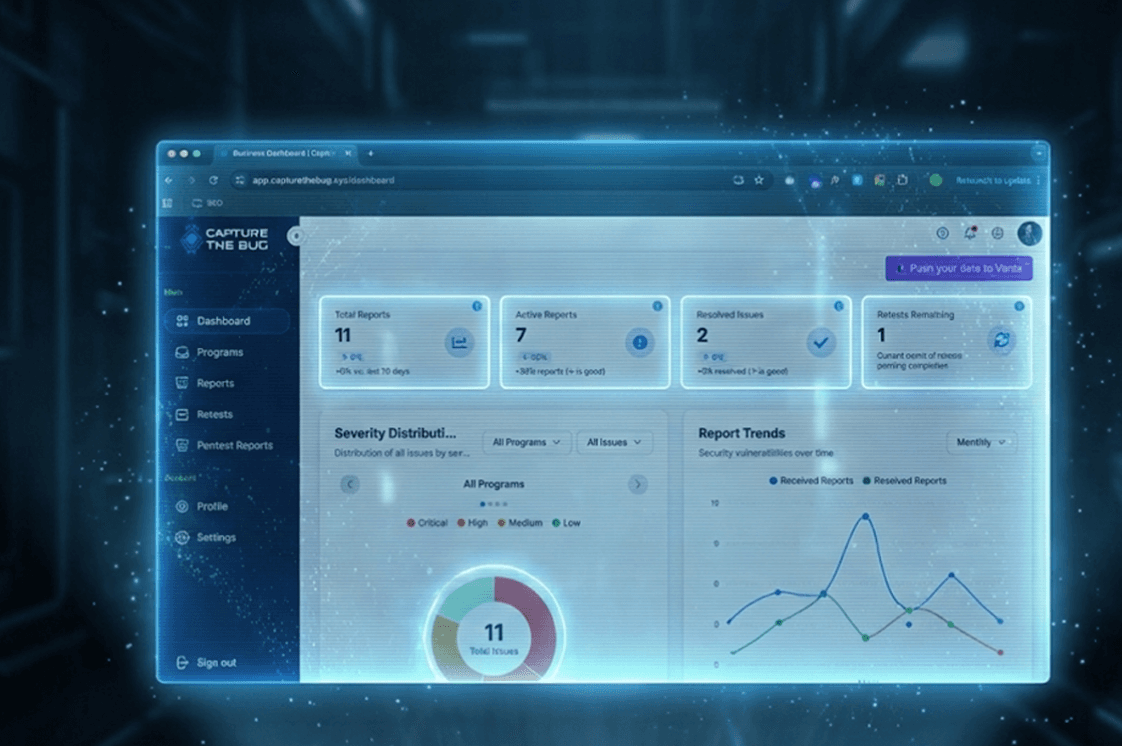The image size is (1122, 746).
Task: Click the Retests Remaining value 1
Action: tap(882, 335)
